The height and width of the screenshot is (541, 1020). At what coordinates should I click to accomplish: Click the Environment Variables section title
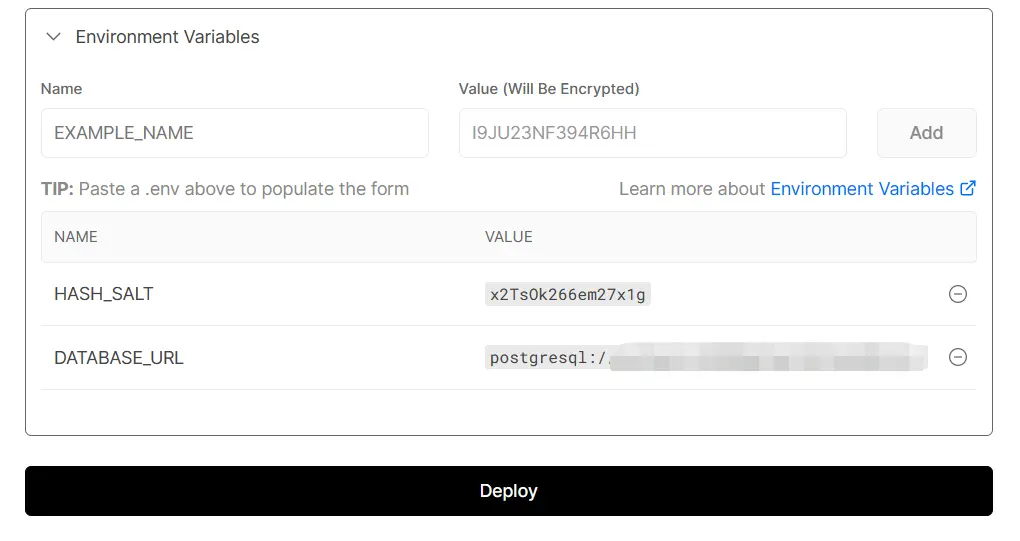pos(167,37)
